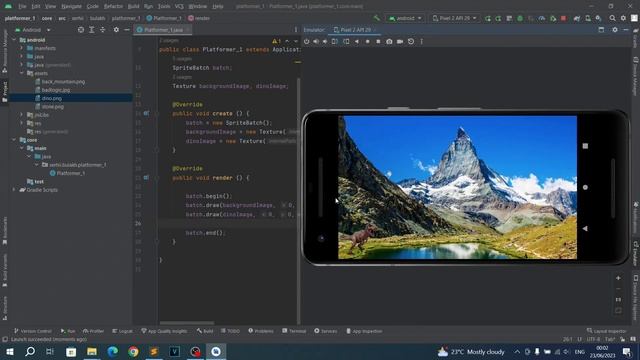640x360 pixels.
Task: Expand Gradle Scripts node
Action: pos(15,190)
